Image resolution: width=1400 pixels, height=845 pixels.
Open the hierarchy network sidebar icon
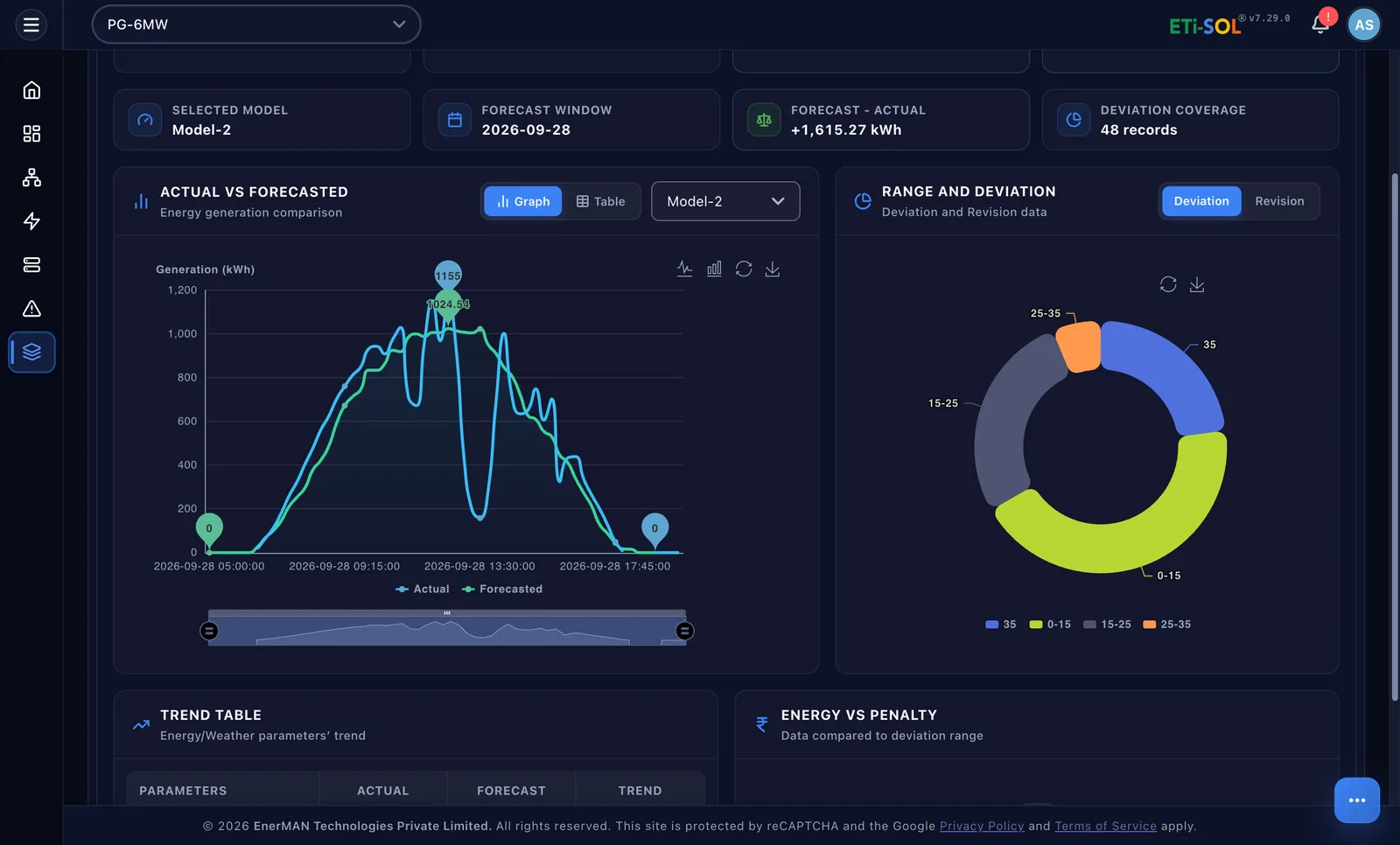pyautogui.click(x=31, y=178)
